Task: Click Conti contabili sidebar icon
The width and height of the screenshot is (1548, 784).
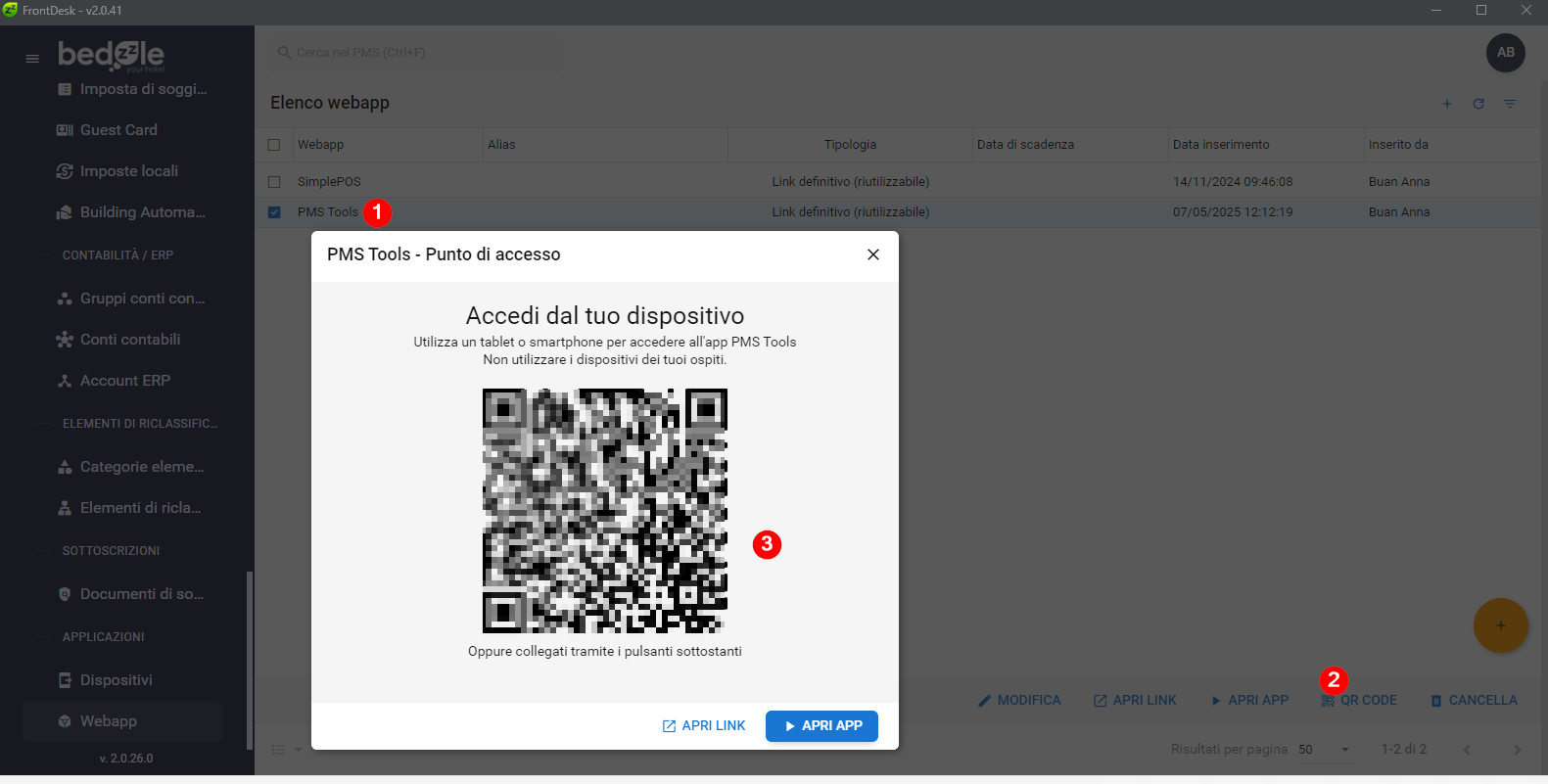Action: pyautogui.click(x=65, y=340)
